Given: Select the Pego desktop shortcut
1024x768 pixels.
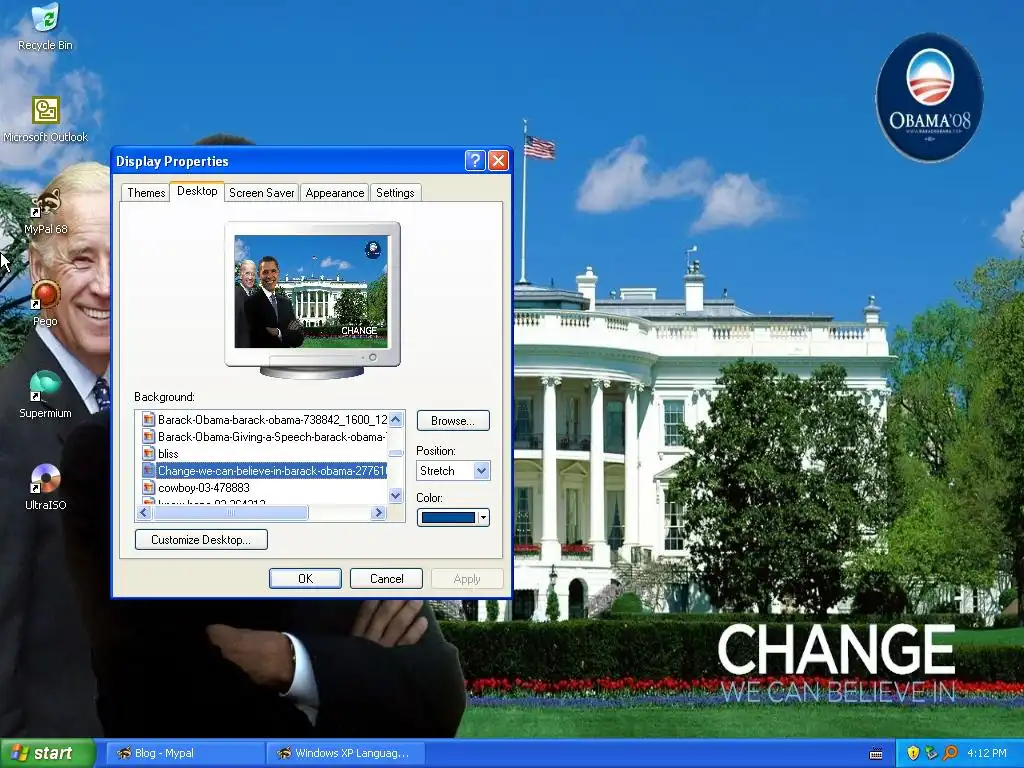Looking at the screenshot, I should (45, 304).
